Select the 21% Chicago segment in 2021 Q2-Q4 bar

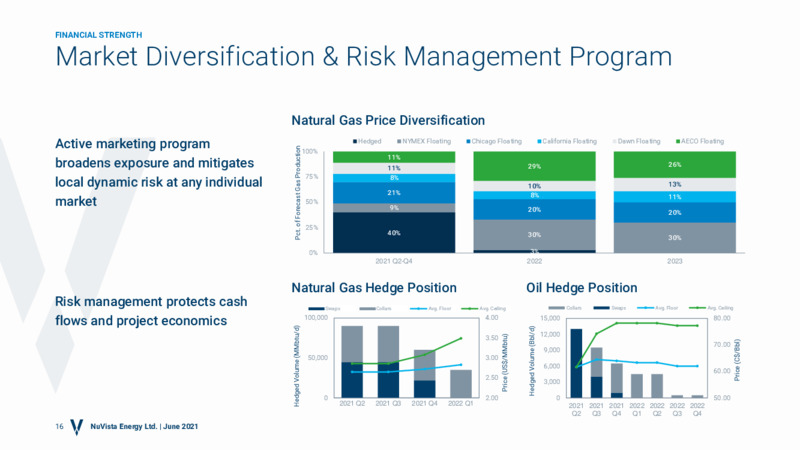394,193
